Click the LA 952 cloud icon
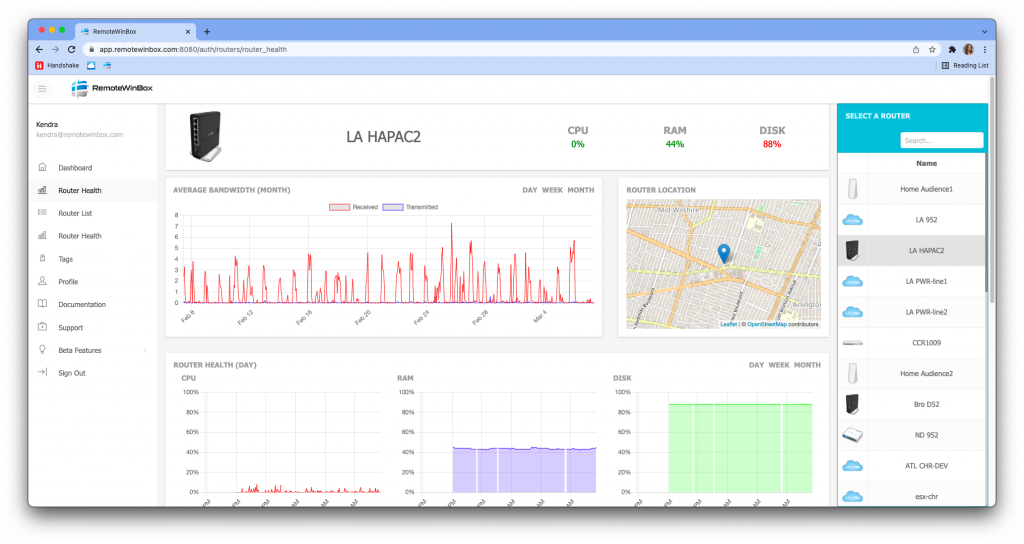The image size is (1024, 544). [x=853, y=220]
